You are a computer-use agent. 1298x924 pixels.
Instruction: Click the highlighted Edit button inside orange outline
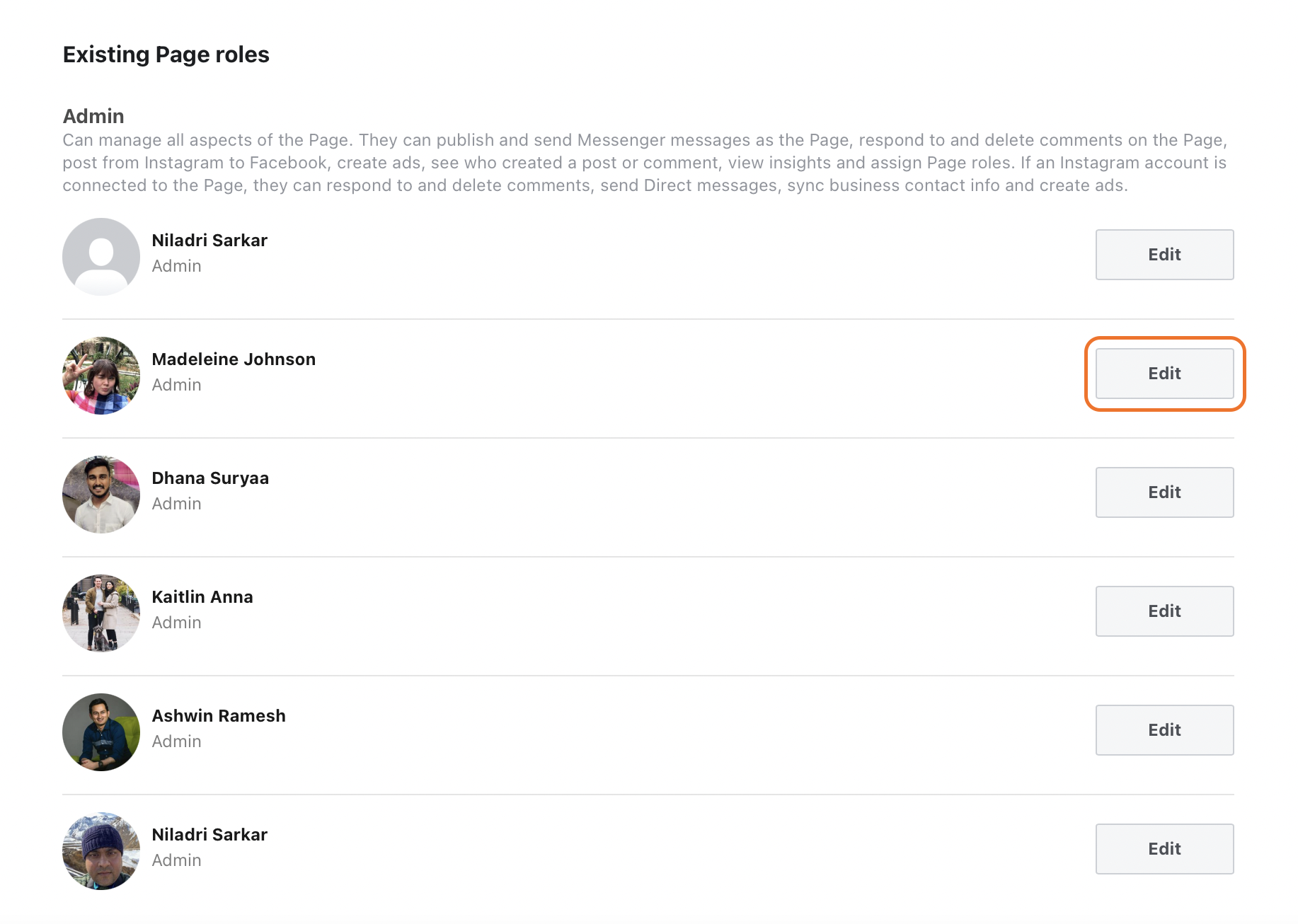point(1164,373)
